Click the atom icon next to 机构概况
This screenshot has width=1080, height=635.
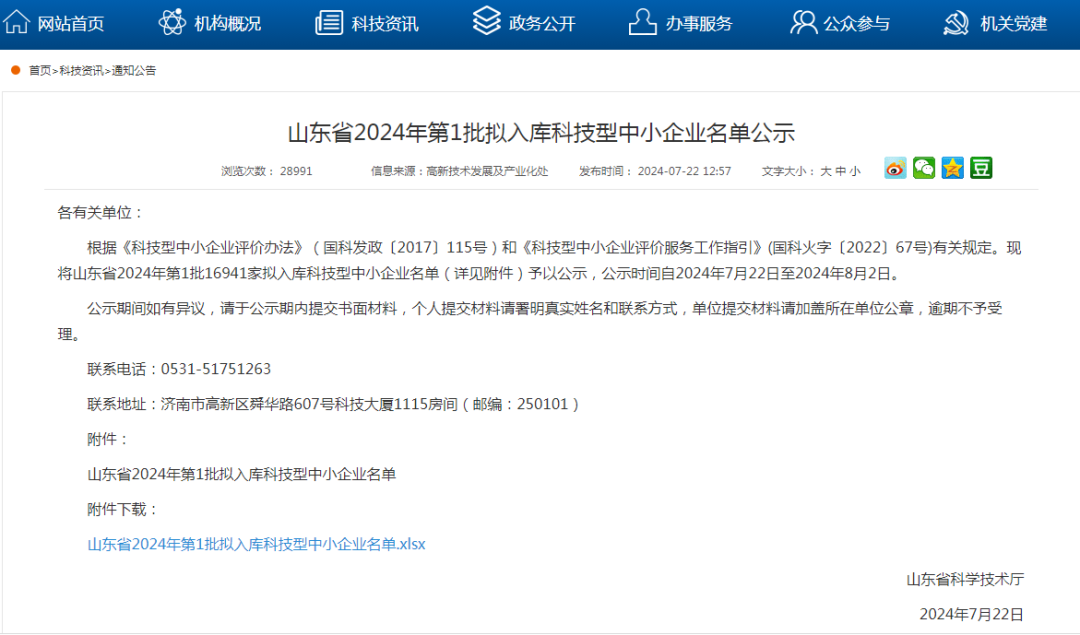click(170, 22)
